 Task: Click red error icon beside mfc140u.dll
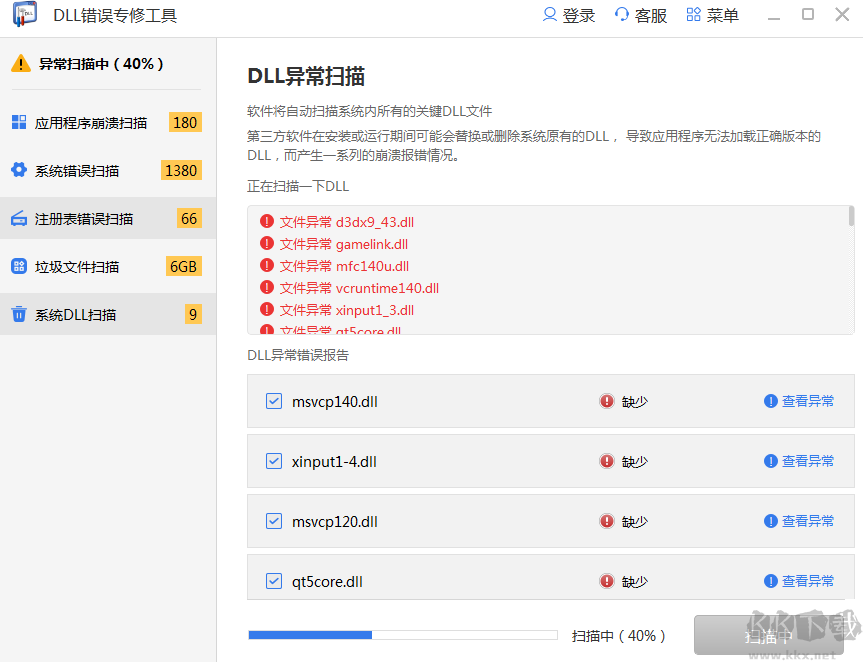pos(267,265)
